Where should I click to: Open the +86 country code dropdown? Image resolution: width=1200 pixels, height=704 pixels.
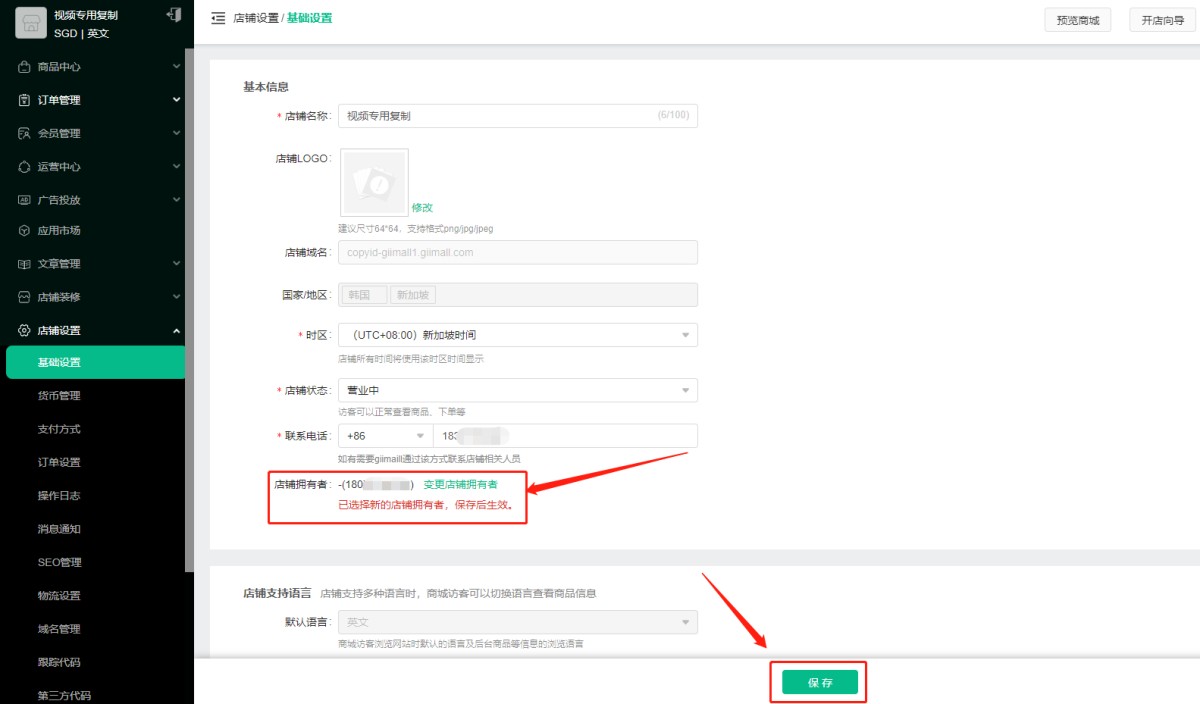[385, 436]
